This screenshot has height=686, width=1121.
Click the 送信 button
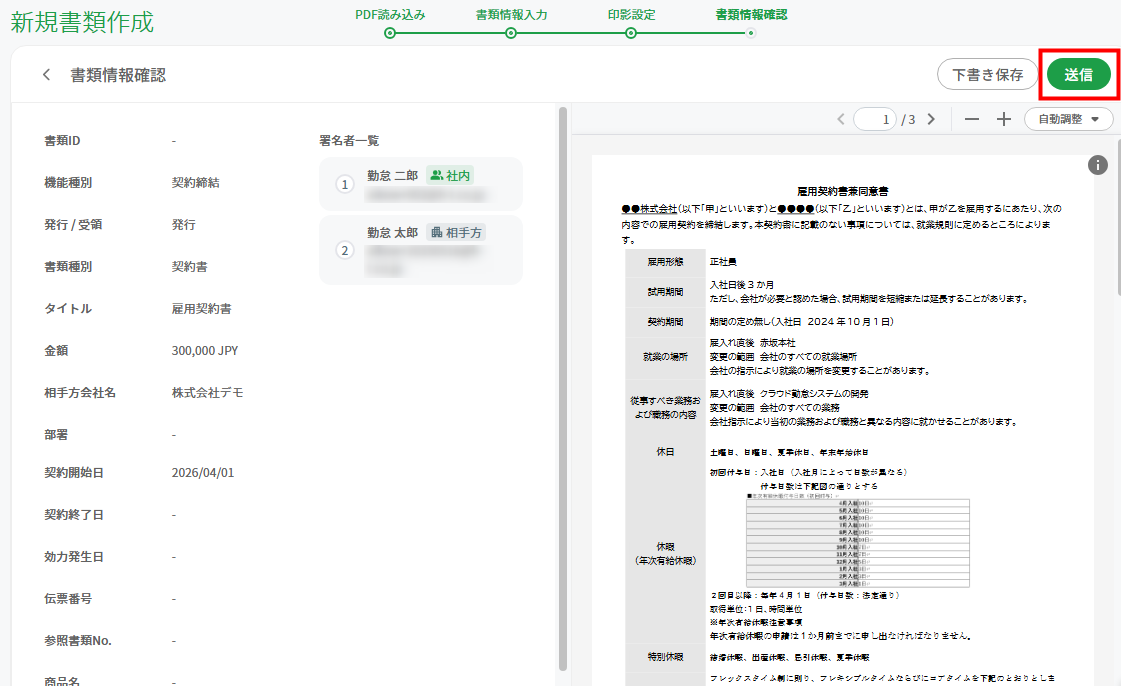1078,74
